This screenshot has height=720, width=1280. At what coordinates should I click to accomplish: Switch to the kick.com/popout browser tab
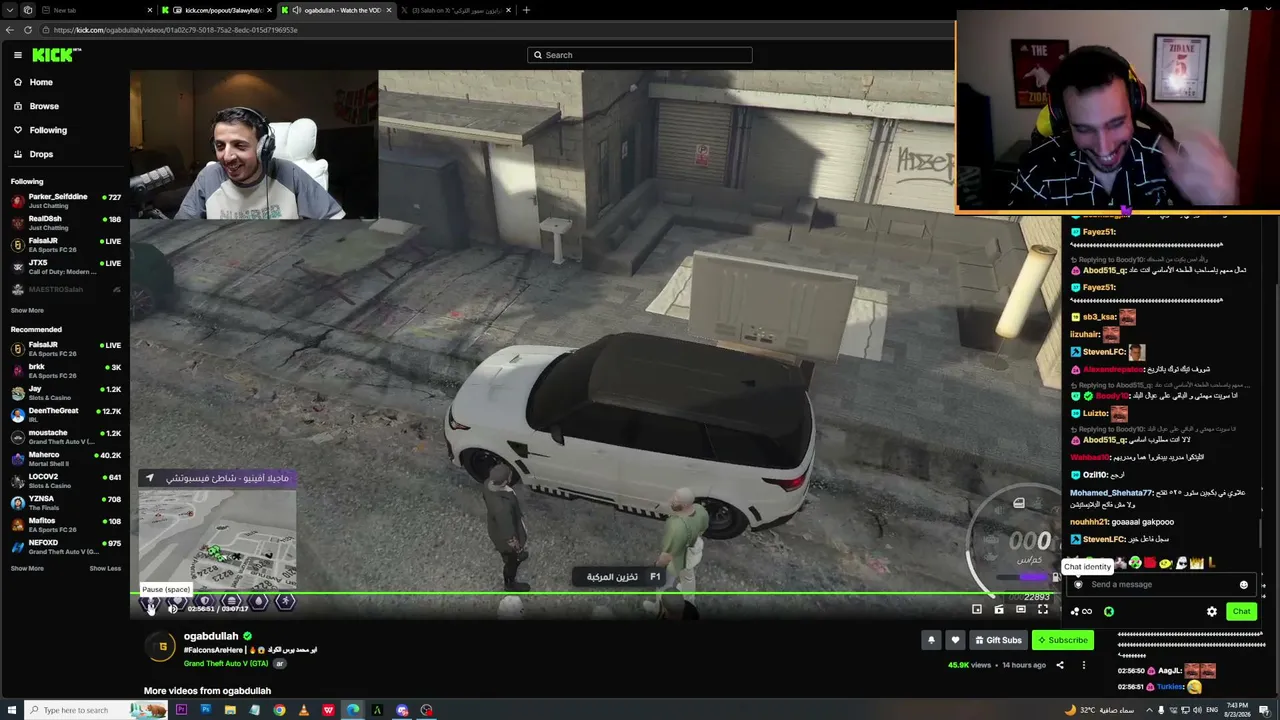pyautogui.click(x=217, y=10)
